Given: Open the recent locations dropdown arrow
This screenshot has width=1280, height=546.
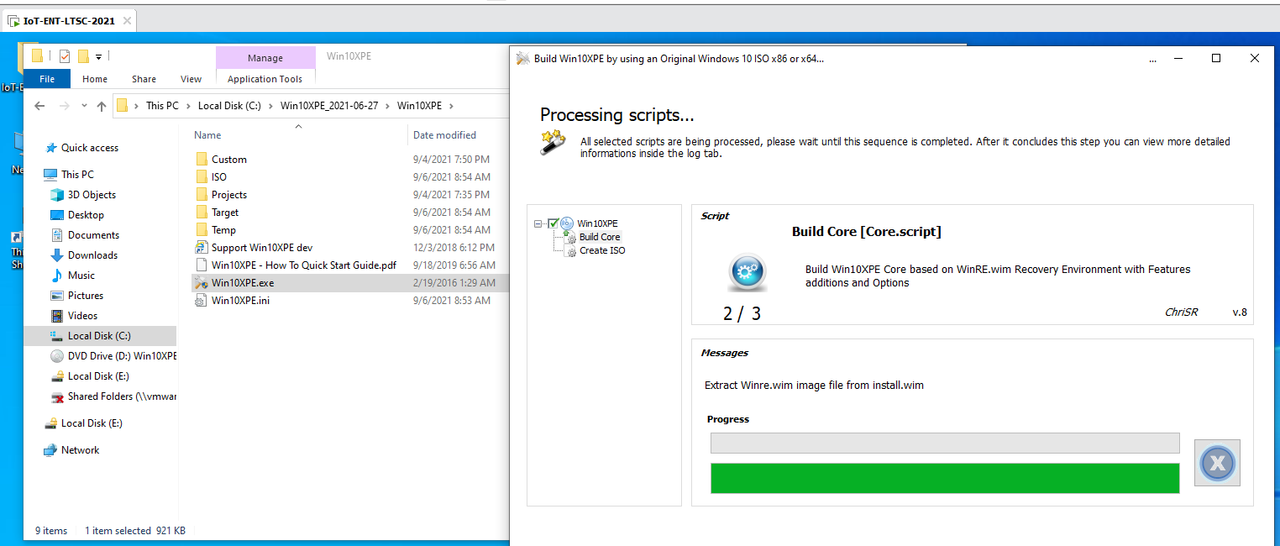Looking at the screenshot, I should [84, 106].
